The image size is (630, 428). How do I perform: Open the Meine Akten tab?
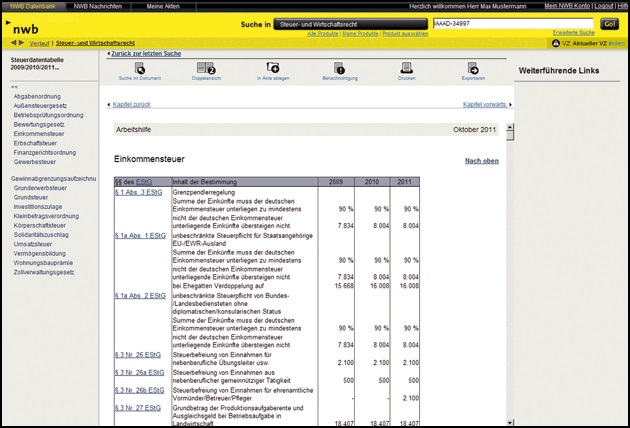(165, 6)
